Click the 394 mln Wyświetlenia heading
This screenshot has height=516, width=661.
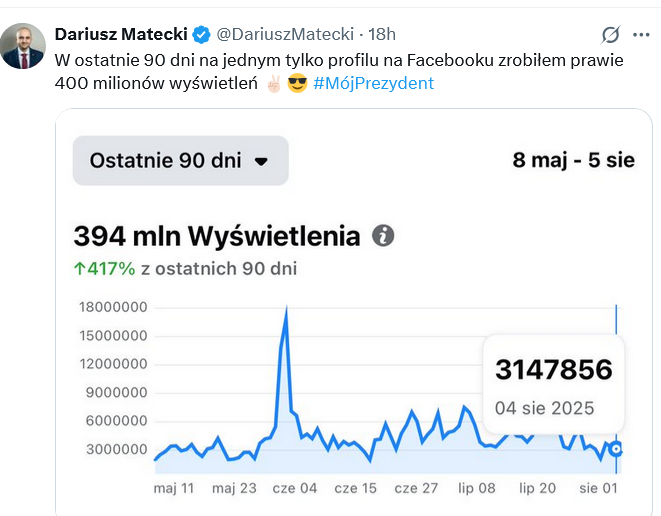(x=216, y=236)
